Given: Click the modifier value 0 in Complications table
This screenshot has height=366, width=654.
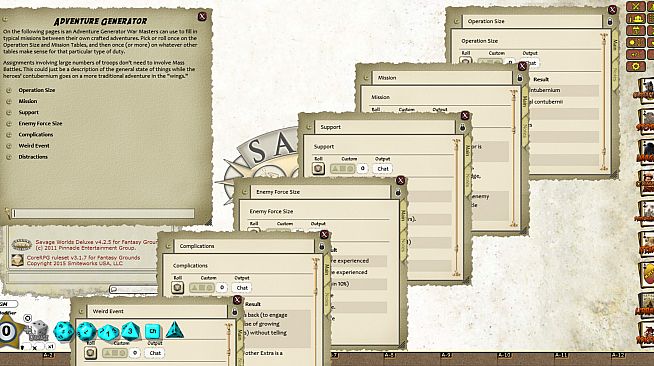Looking at the screenshot, I should (222, 287).
